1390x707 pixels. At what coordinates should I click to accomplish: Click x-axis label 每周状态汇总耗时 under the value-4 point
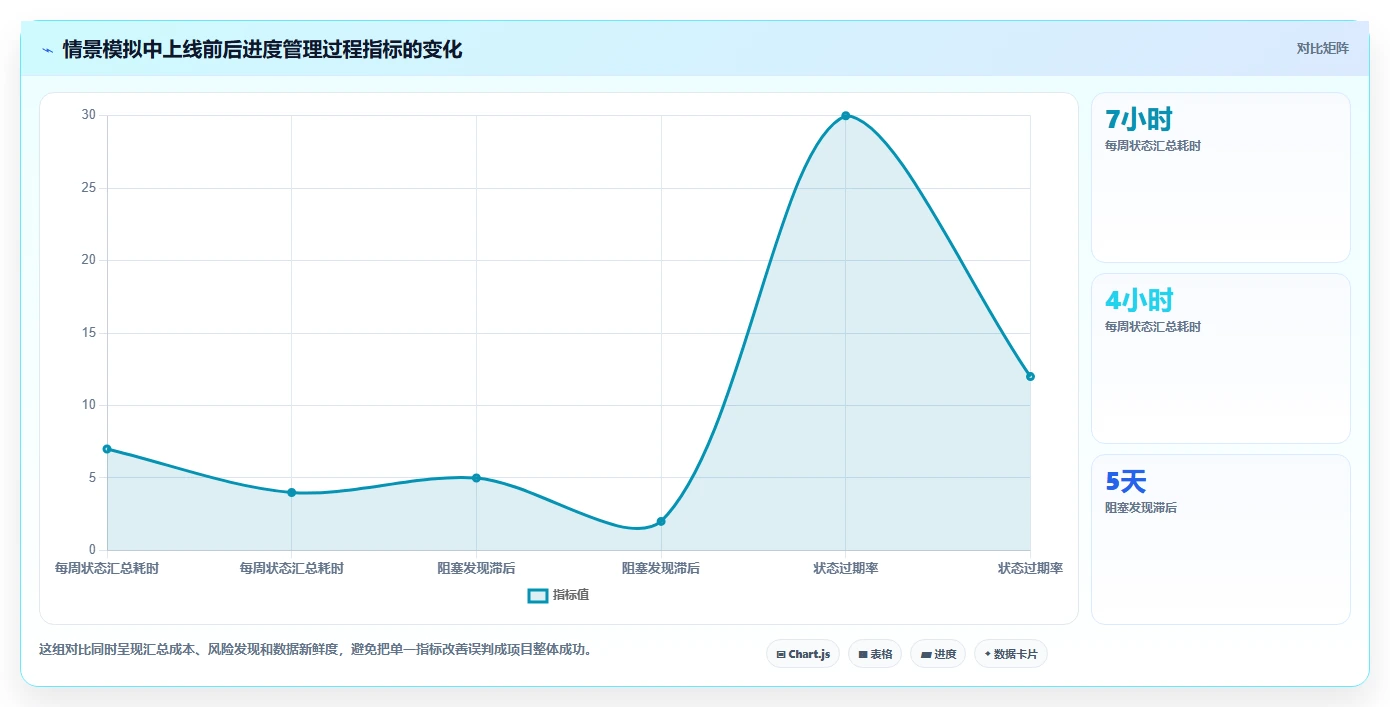coord(292,568)
